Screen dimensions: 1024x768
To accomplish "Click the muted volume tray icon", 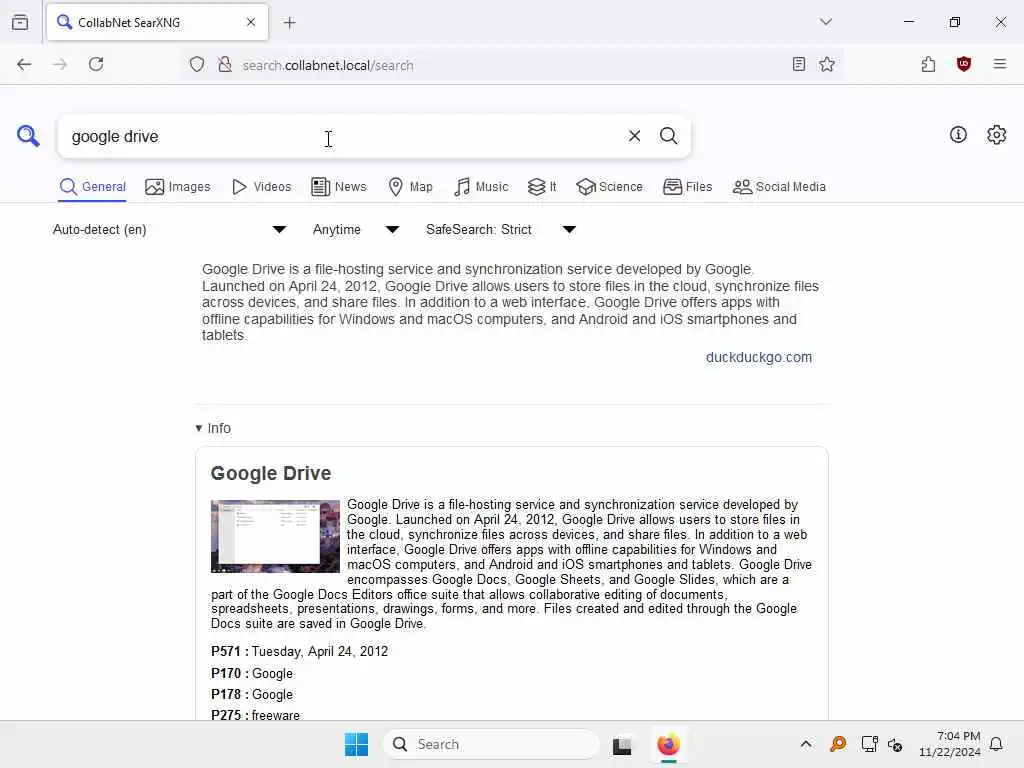I will 895,744.
